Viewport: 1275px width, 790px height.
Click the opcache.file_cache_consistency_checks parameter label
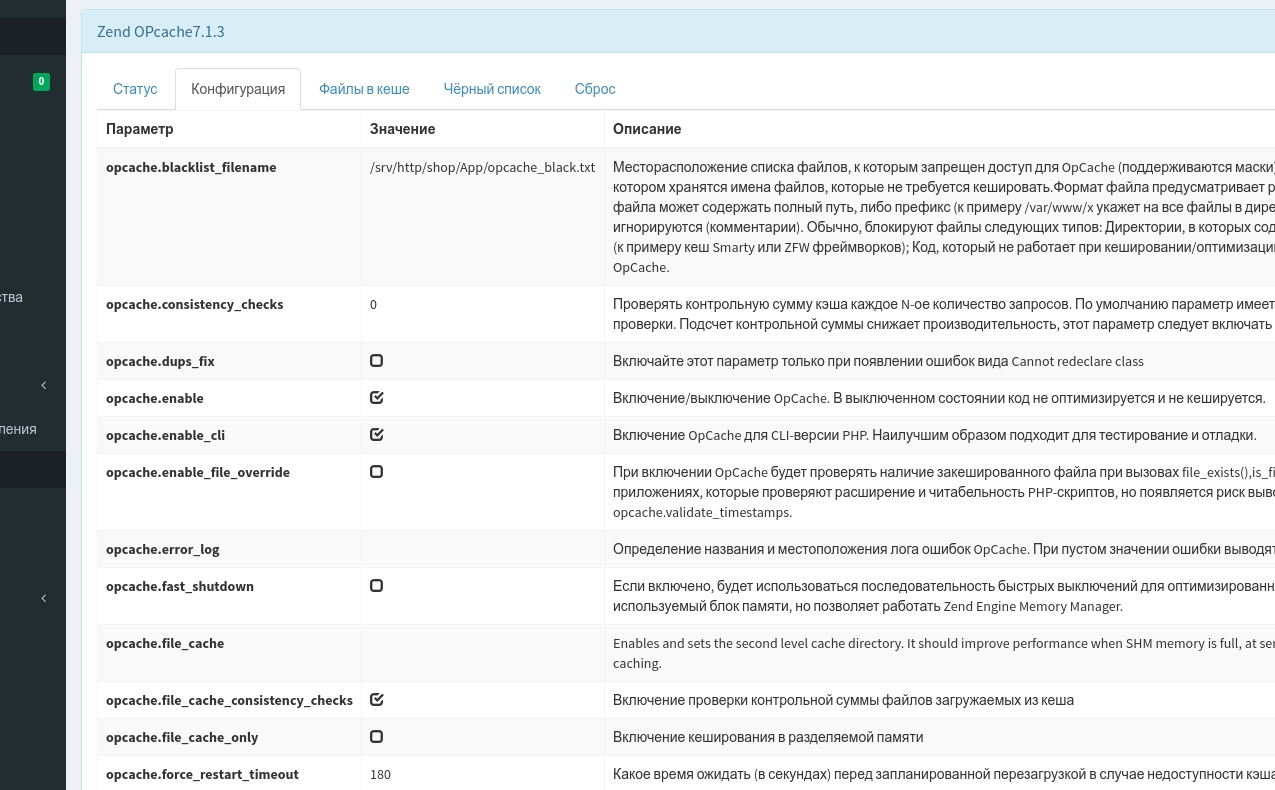[x=229, y=700]
